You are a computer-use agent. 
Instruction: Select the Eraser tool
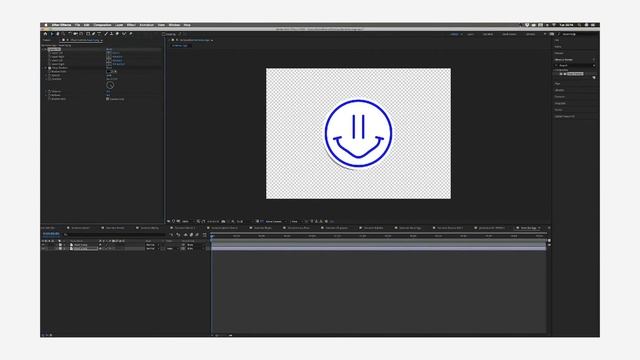117,34
